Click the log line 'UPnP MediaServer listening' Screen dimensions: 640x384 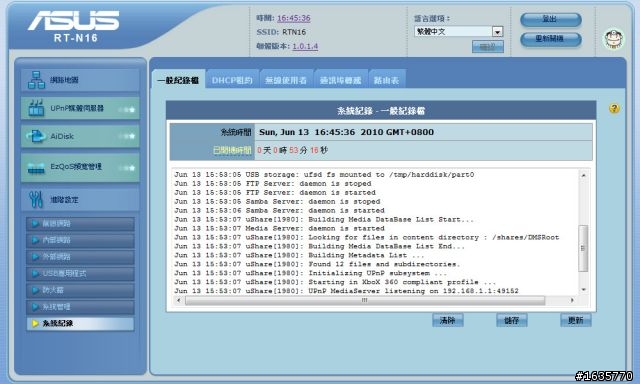pos(347,291)
